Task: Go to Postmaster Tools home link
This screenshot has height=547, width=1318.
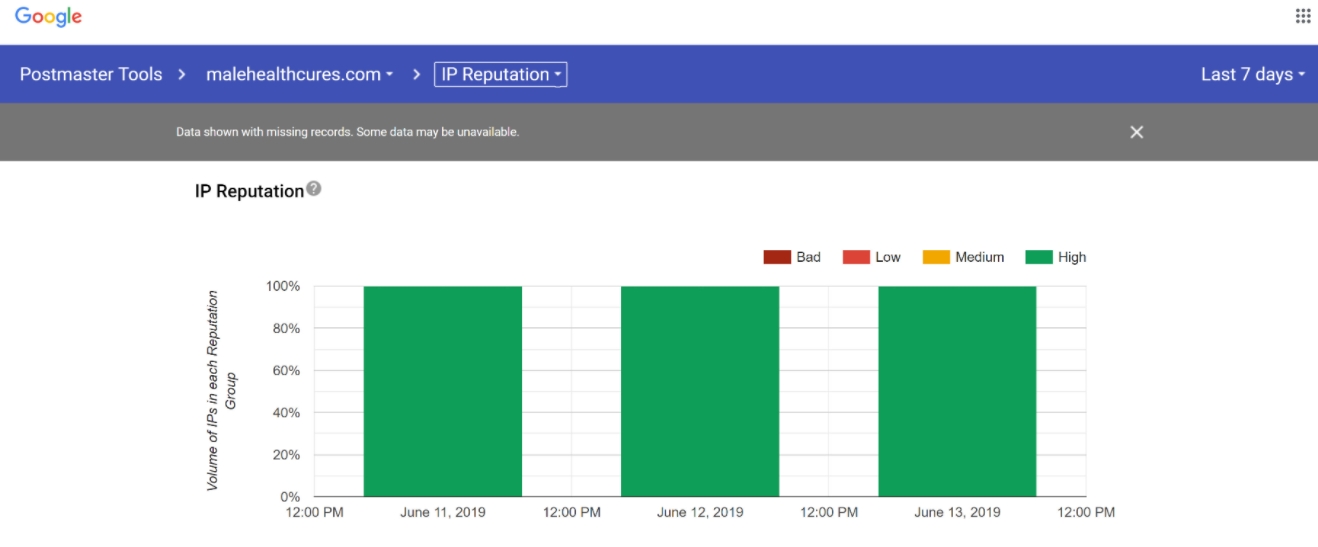Action: tap(91, 74)
